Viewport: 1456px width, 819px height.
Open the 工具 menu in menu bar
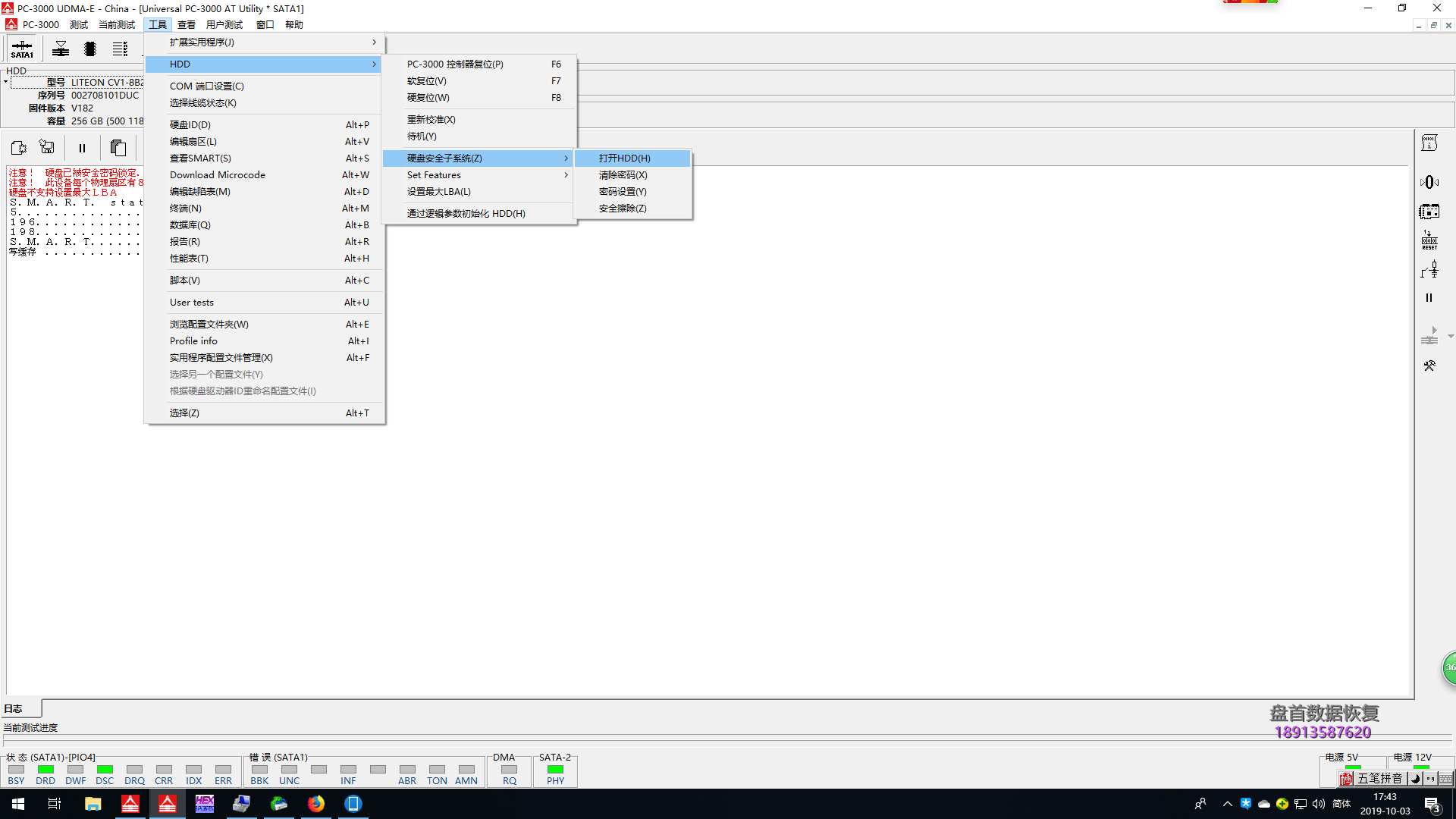tap(158, 25)
